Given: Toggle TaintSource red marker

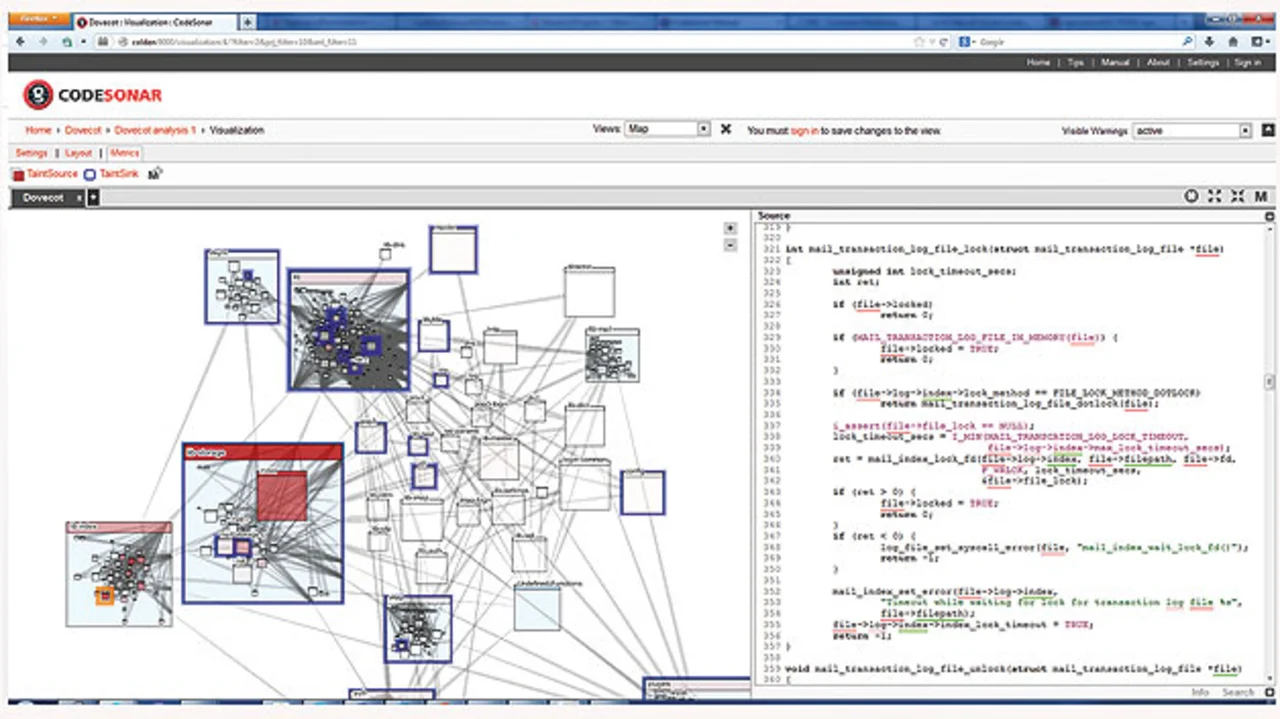Looking at the screenshot, I should click(x=18, y=174).
